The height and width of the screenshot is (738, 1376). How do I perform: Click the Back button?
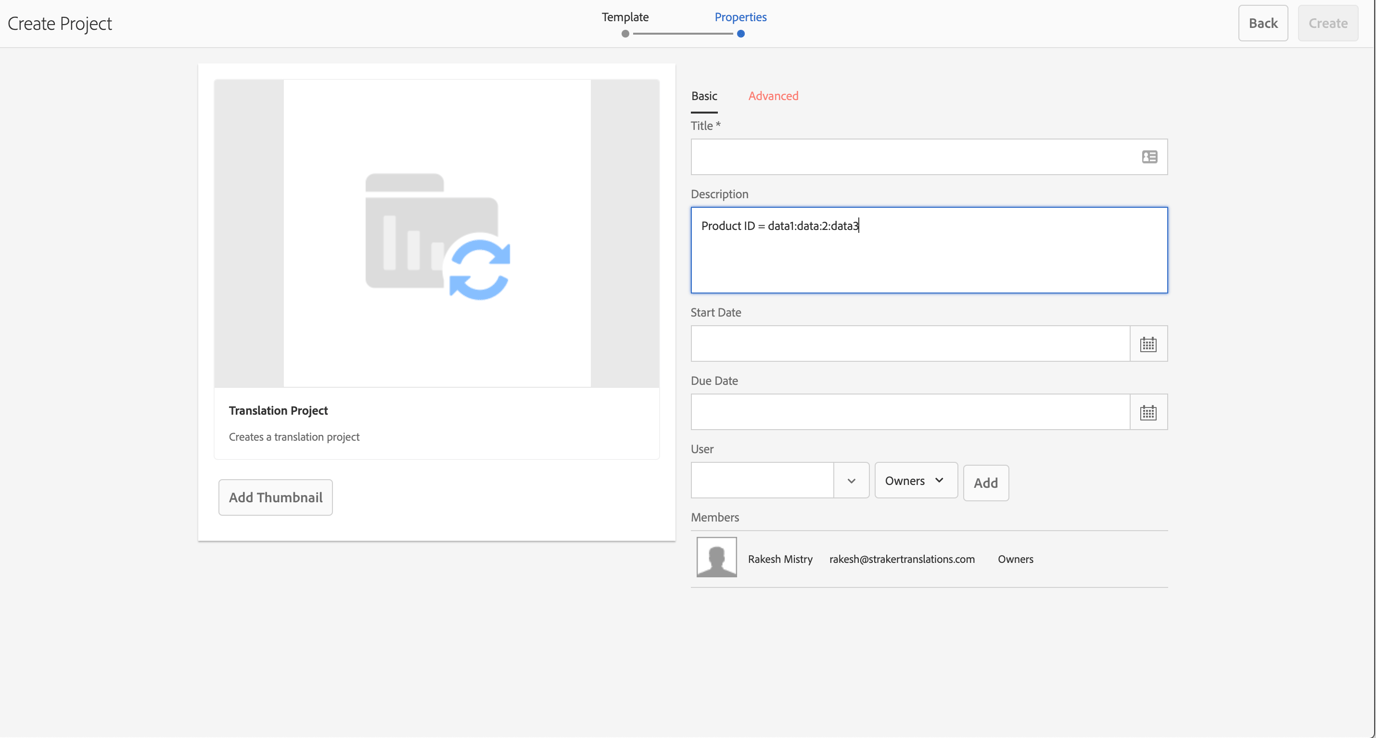[1263, 22]
